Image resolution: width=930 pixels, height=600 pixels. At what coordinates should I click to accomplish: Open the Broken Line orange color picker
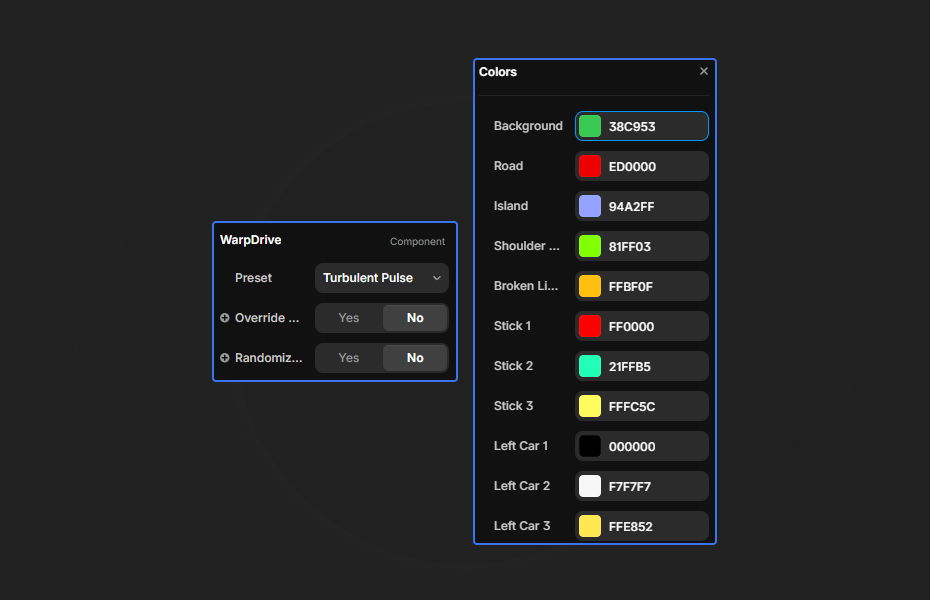pos(590,286)
